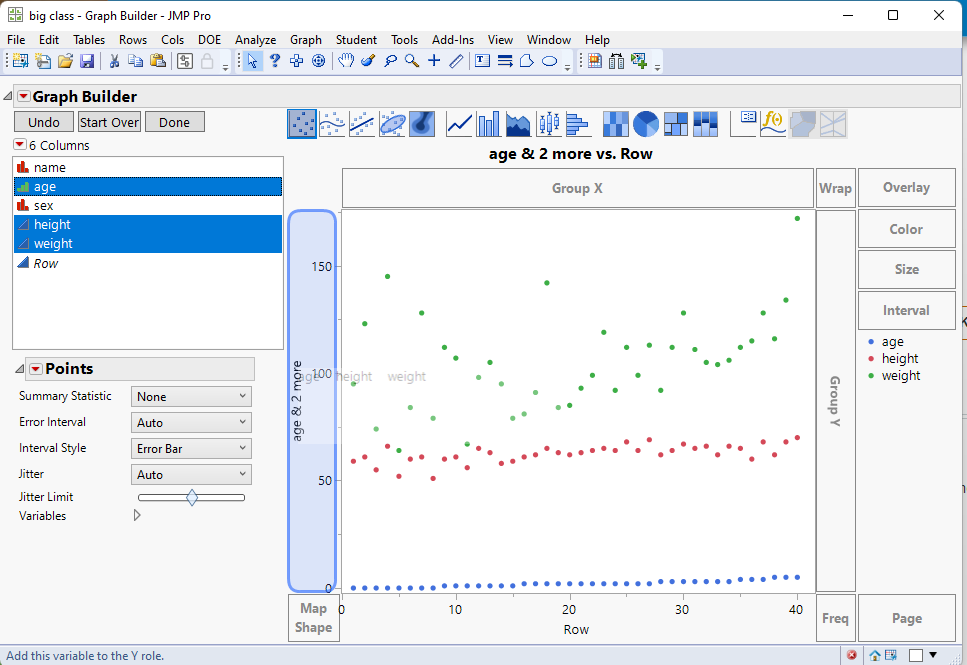Pick the Heatmap element icon
This screenshot has height=665, width=967.
pos(616,124)
